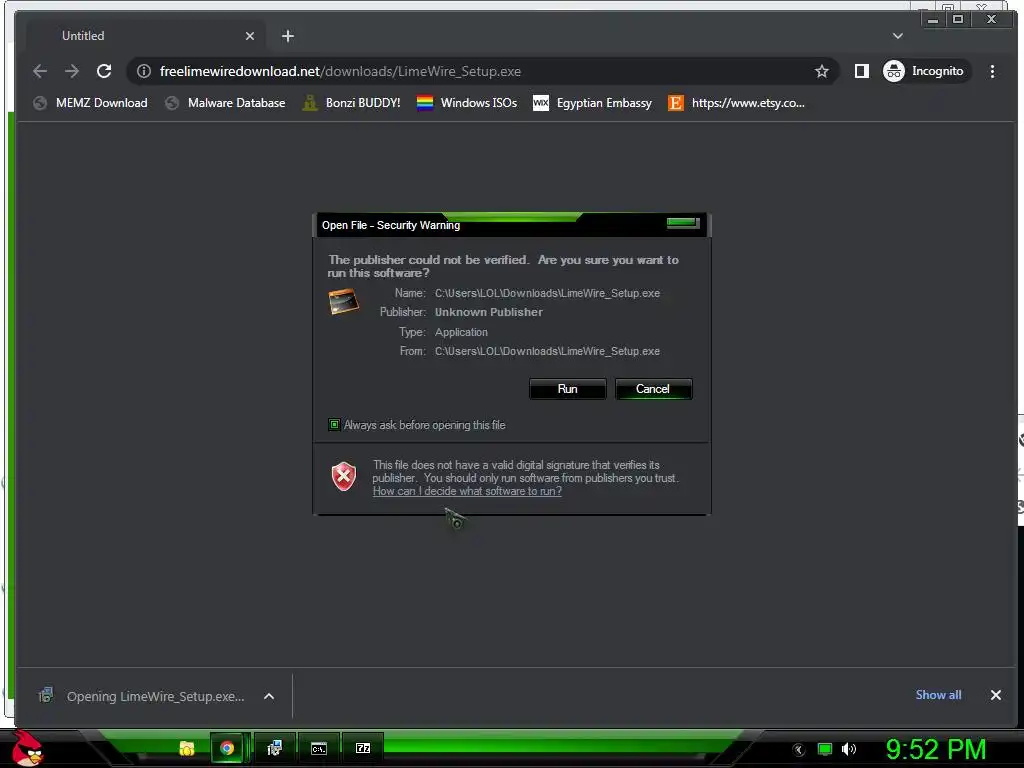Open the side panel icon in toolbar
Viewport: 1024px width, 768px height.
point(861,71)
